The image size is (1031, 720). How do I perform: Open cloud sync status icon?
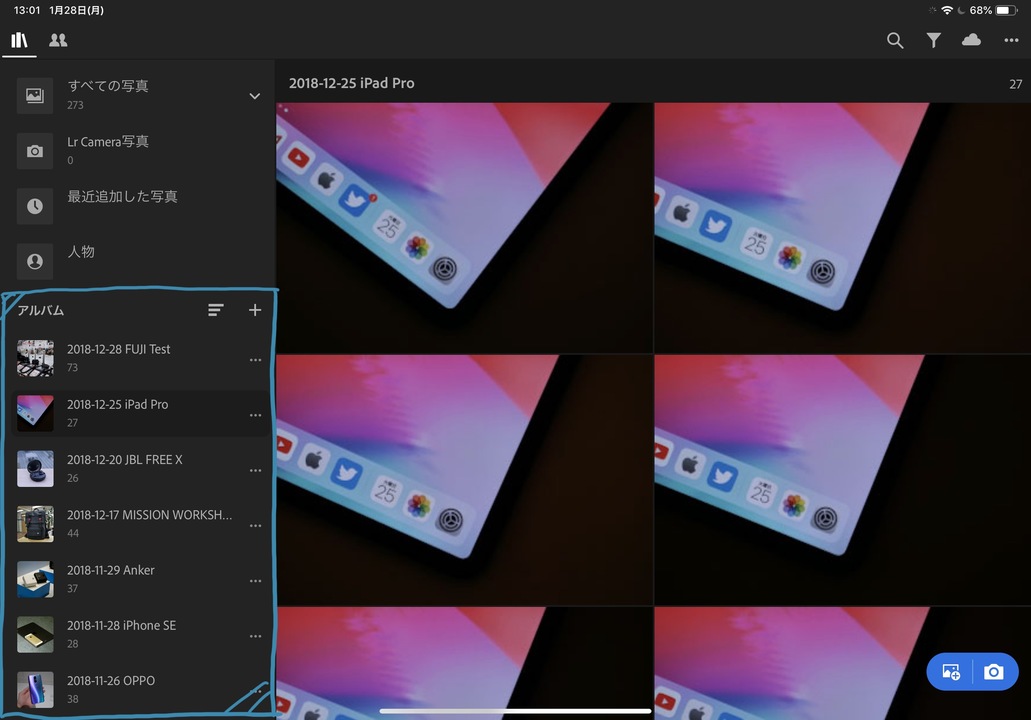(x=971, y=40)
